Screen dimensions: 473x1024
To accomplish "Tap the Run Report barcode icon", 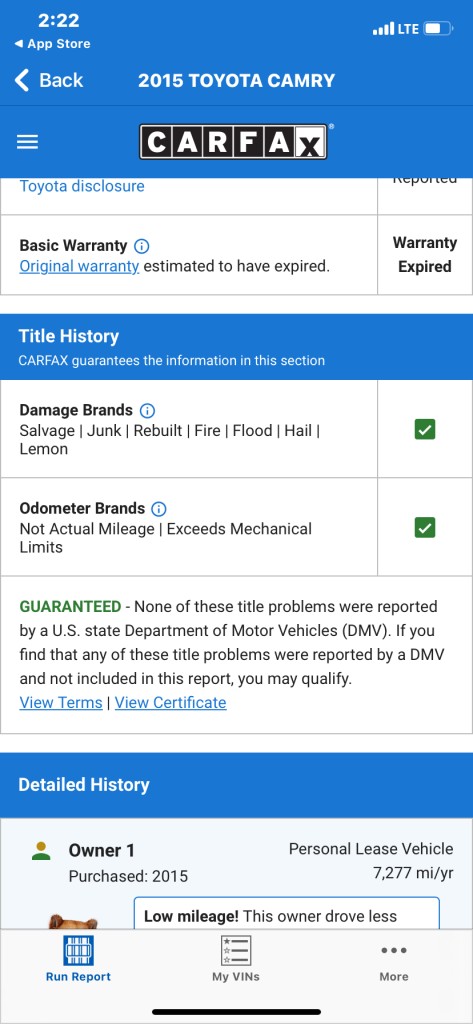I will coord(78,950).
